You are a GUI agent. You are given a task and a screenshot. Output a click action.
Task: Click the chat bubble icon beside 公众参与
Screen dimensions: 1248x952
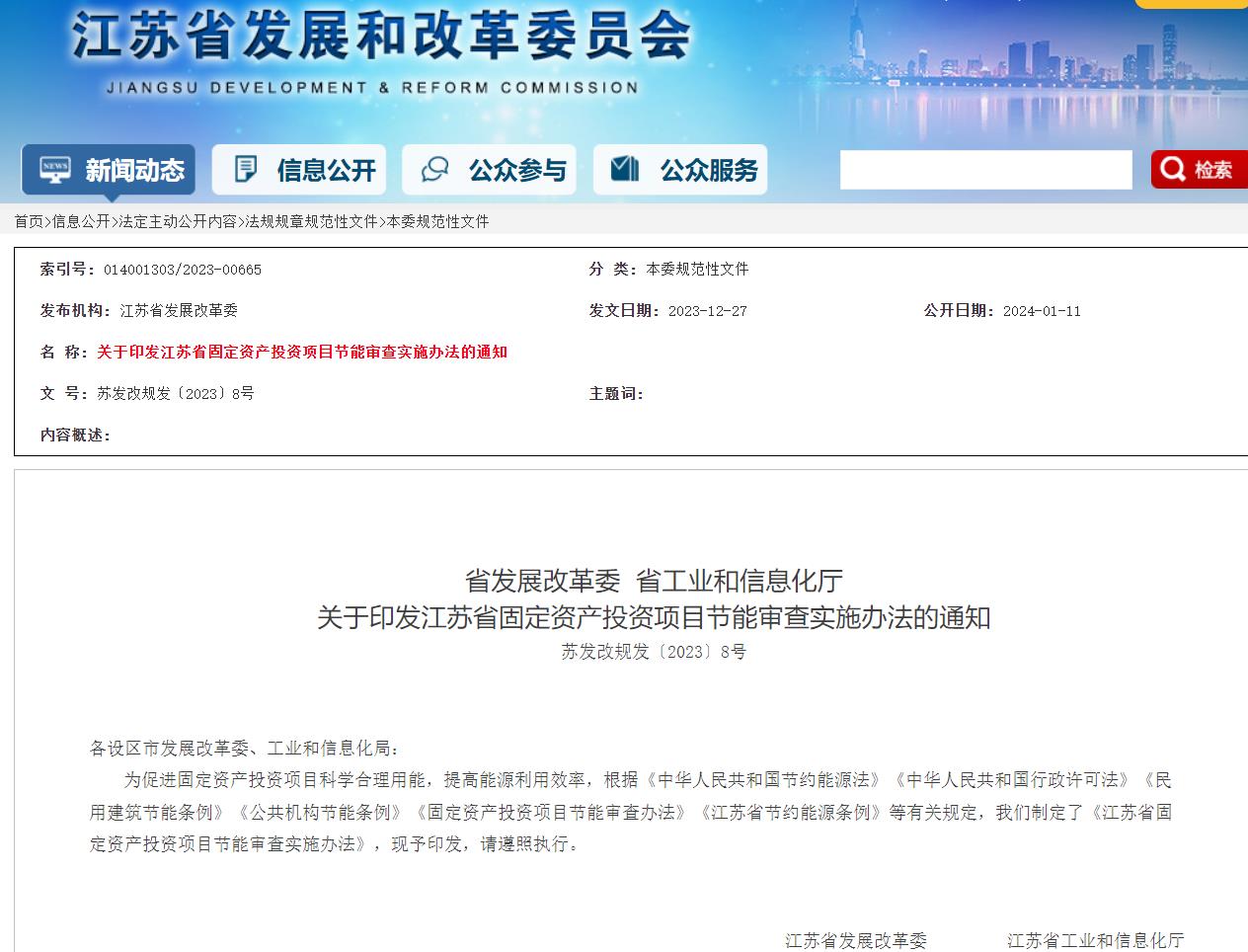coord(435,169)
